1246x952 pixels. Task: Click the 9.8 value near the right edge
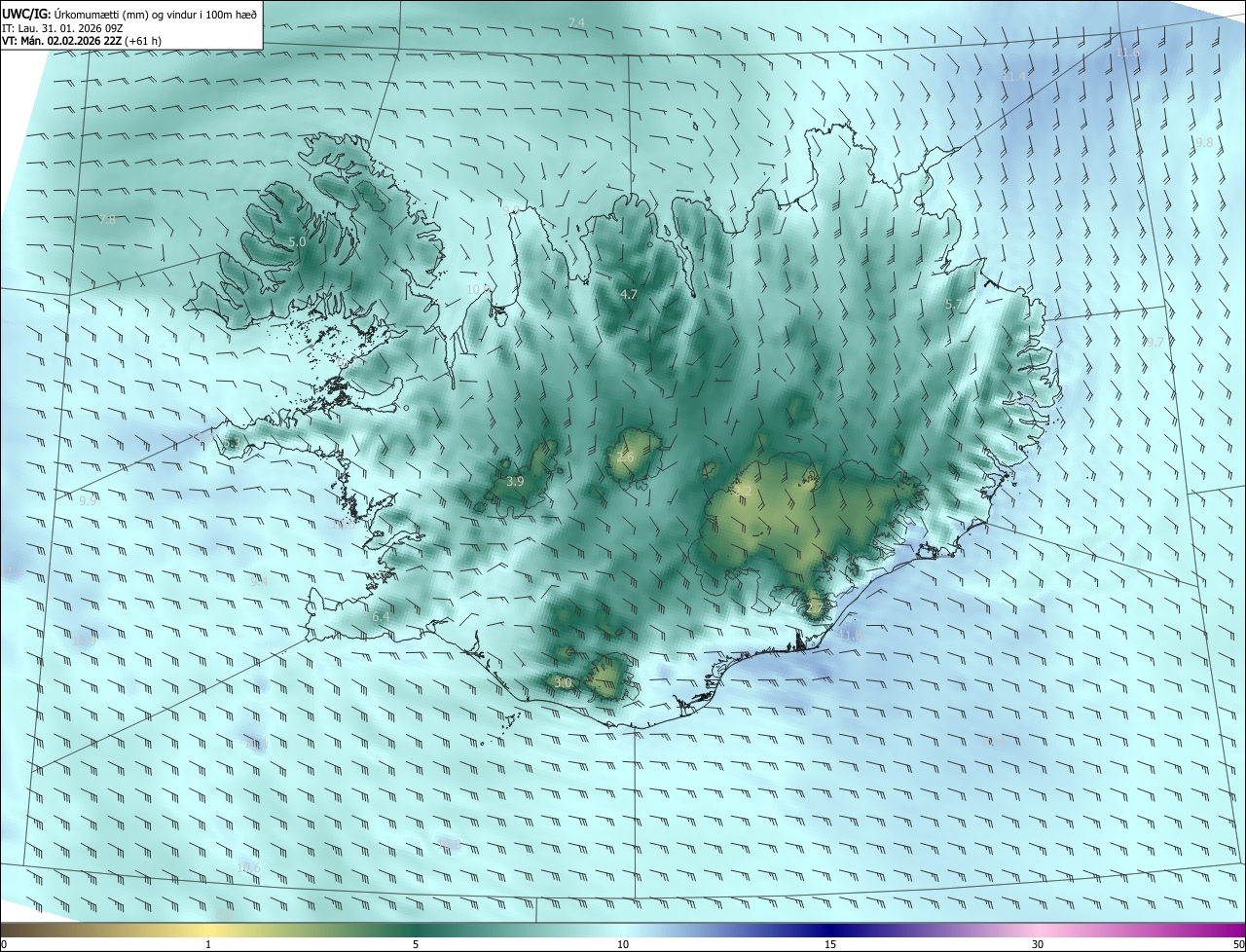(x=1204, y=142)
